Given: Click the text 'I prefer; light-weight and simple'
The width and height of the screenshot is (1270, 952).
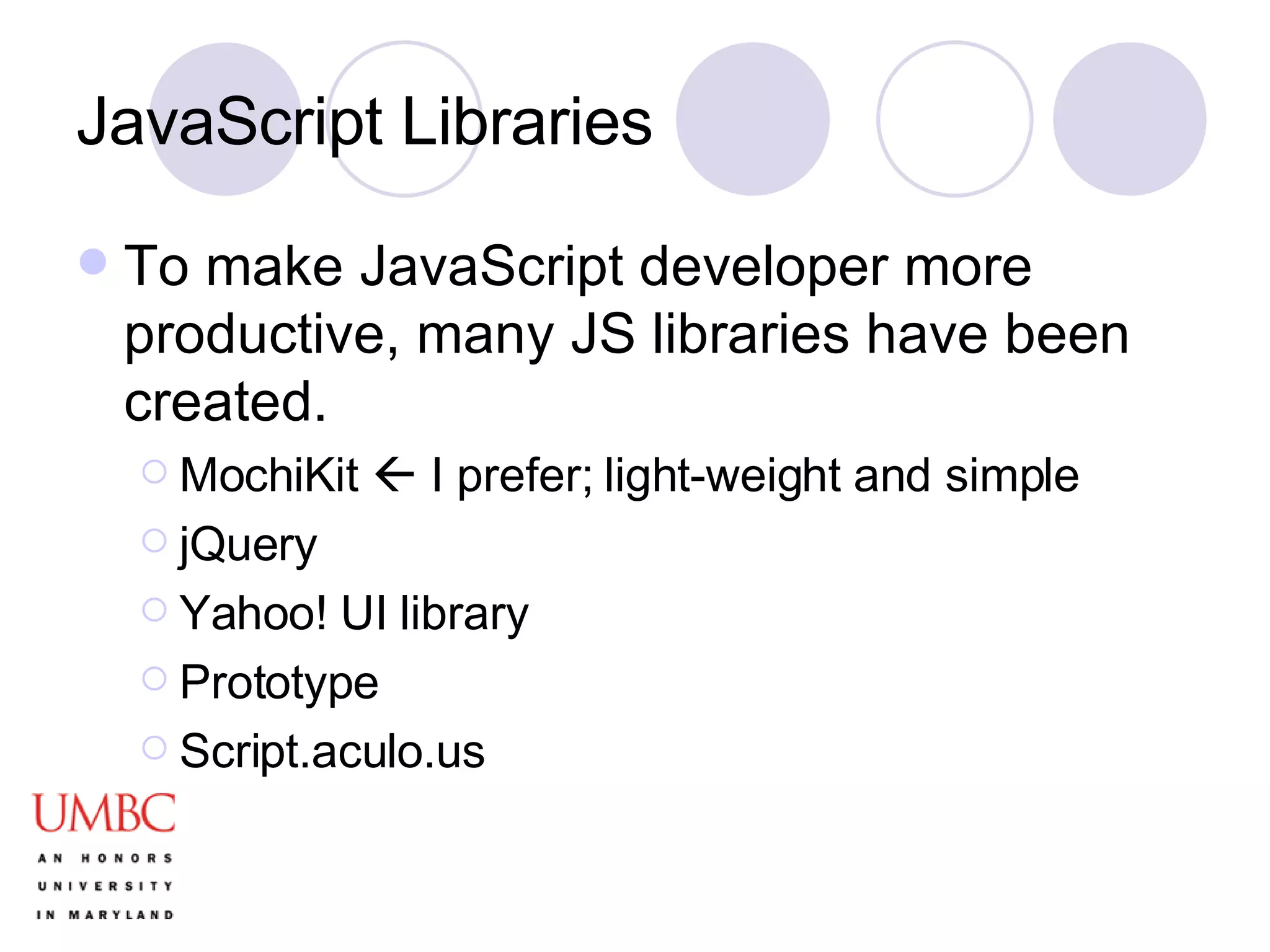Looking at the screenshot, I should (755, 476).
